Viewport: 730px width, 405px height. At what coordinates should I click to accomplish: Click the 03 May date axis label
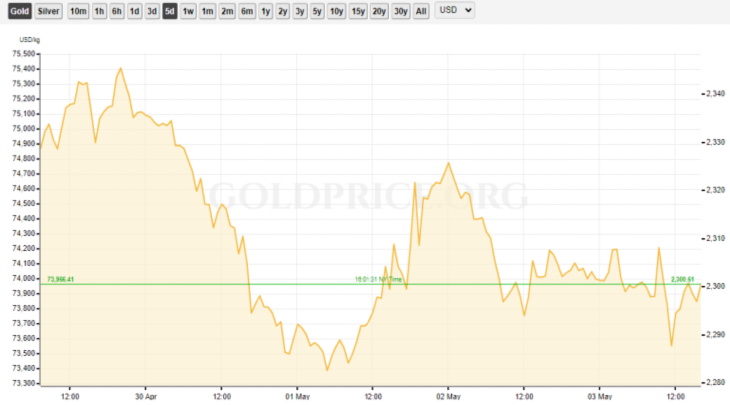pos(600,397)
